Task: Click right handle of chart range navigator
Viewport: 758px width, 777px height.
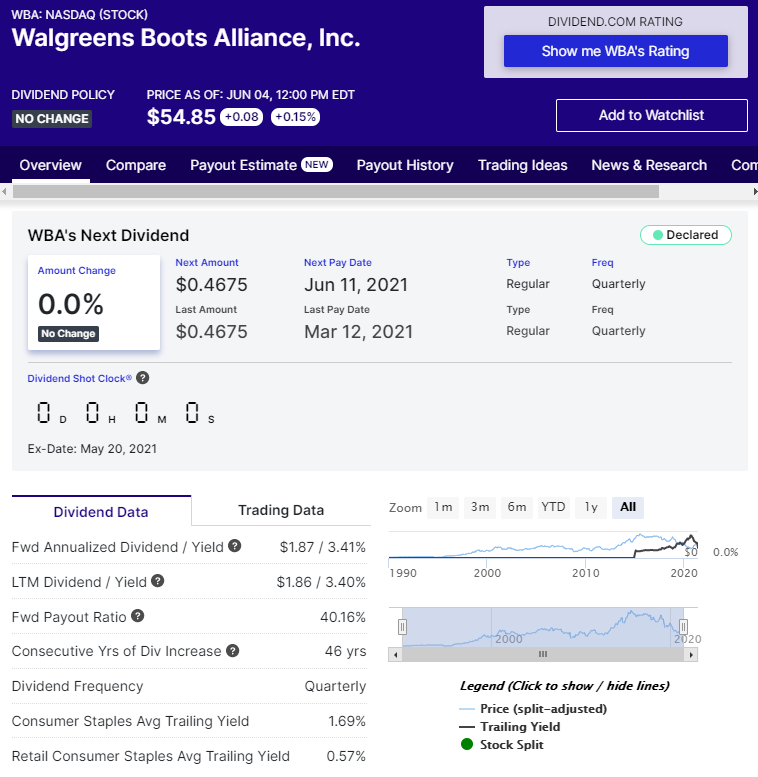Action: click(683, 627)
